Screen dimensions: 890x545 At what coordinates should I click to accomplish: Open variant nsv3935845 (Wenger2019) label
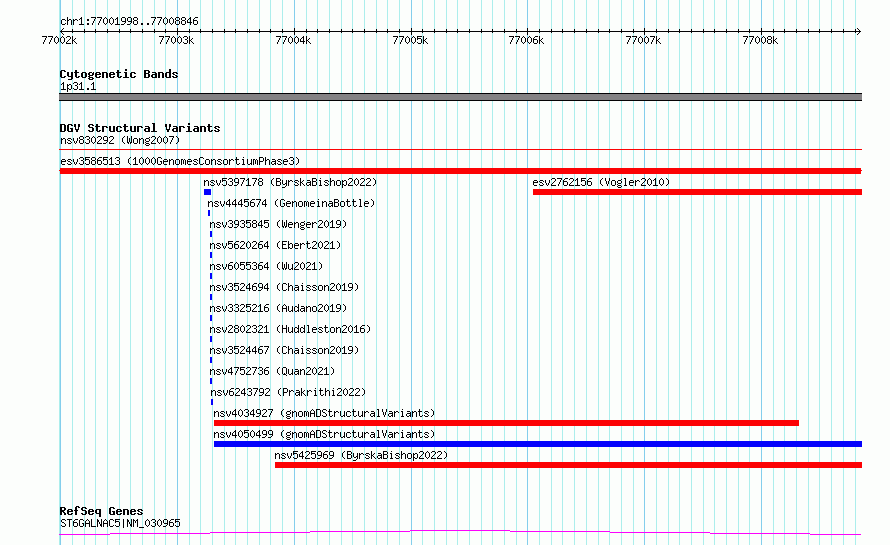(x=278, y=224)
